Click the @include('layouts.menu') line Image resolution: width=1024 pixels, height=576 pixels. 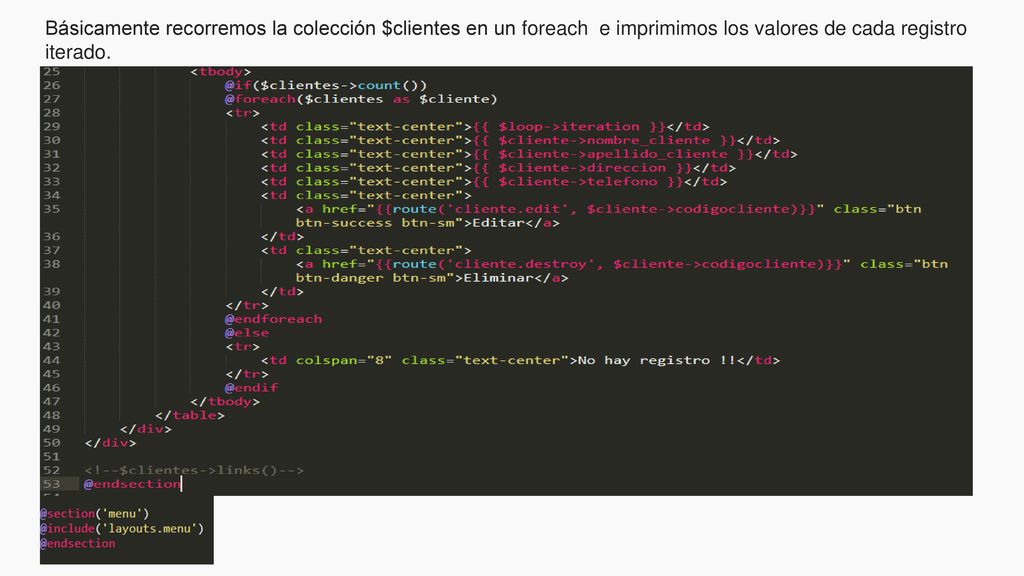tap(122, 528)
